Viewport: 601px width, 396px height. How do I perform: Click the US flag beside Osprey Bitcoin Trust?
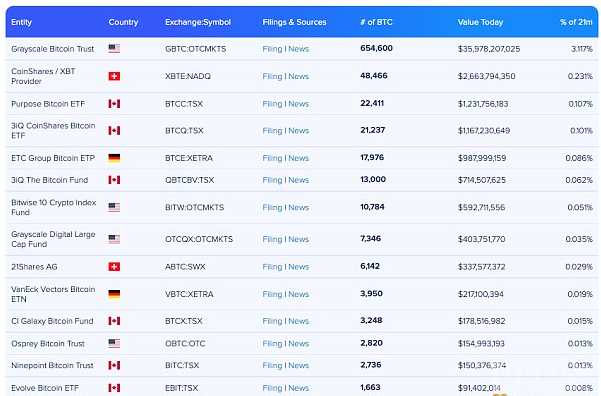tap(114, 343)
